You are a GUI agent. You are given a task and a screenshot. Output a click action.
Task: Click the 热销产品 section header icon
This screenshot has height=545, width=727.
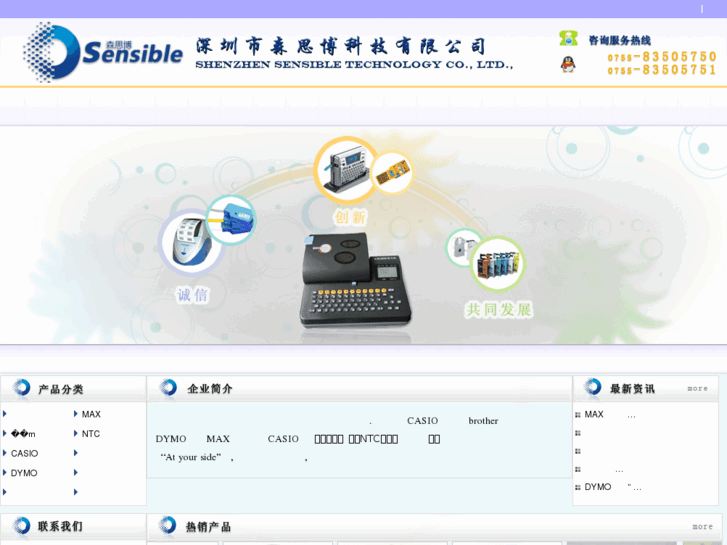pos(167,526)
